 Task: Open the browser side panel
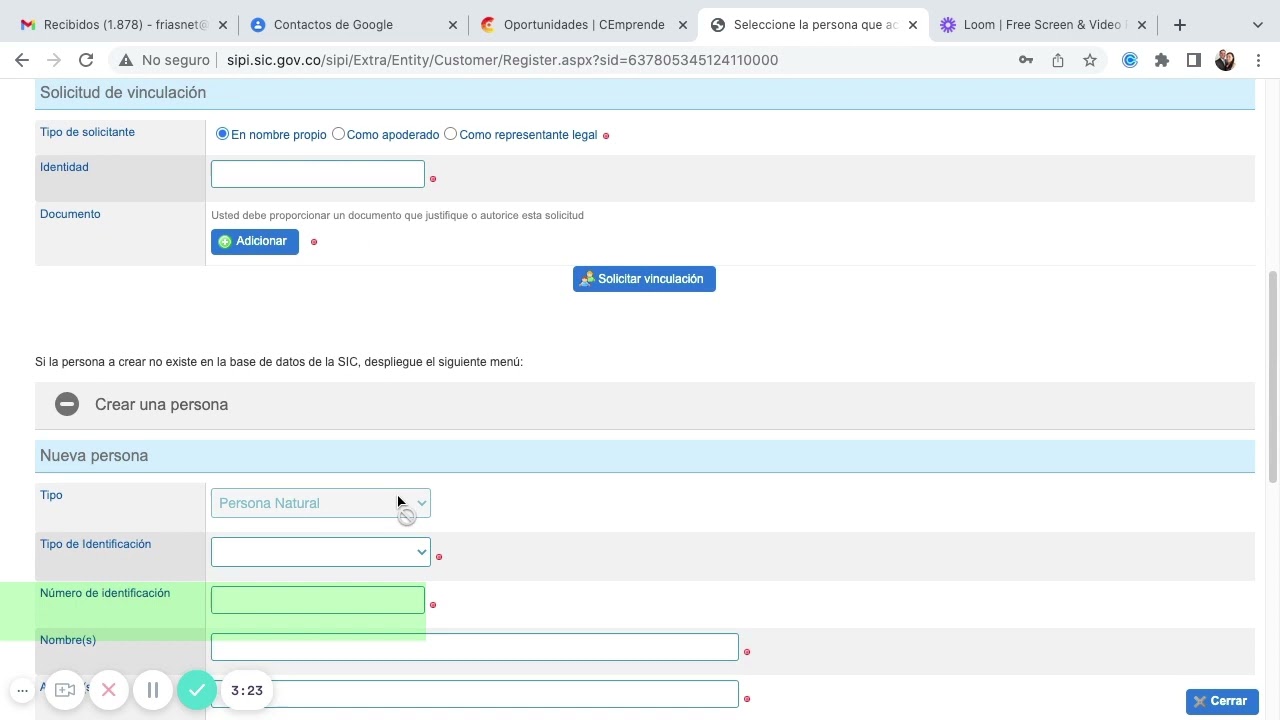point(1194,60)
